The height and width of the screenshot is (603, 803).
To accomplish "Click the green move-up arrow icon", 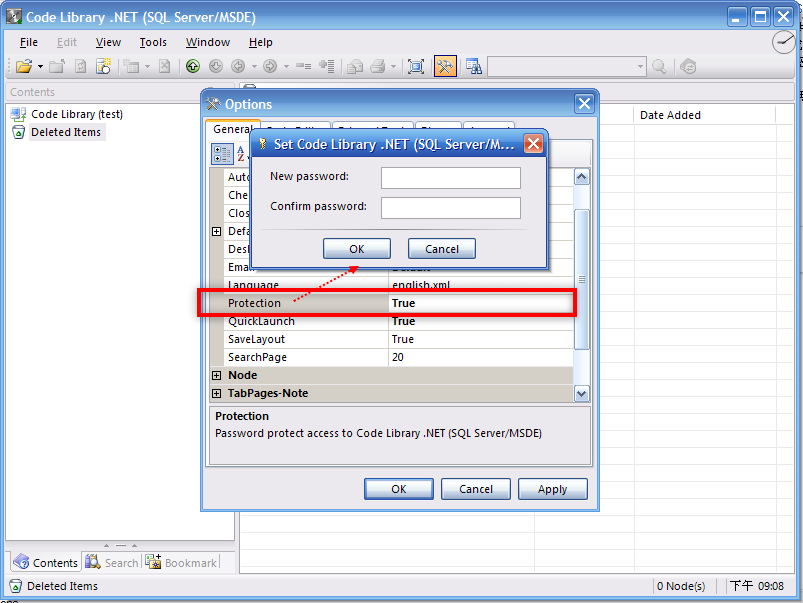I will pos(193,67).
